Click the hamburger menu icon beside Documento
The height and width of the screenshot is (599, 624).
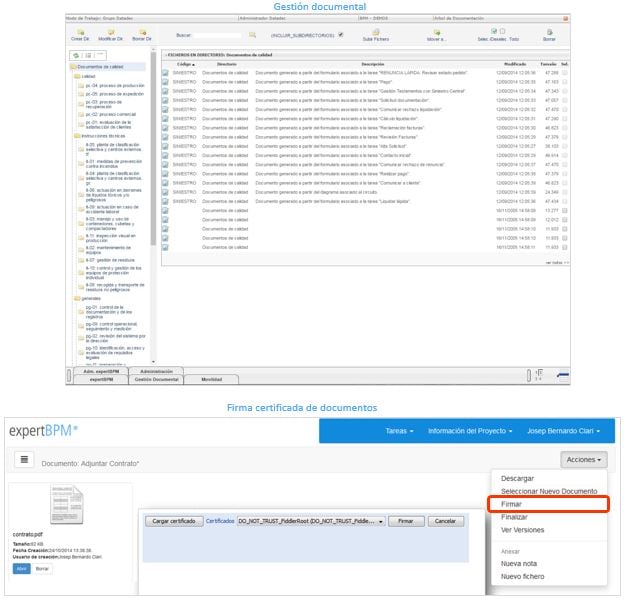pos(24,459)
